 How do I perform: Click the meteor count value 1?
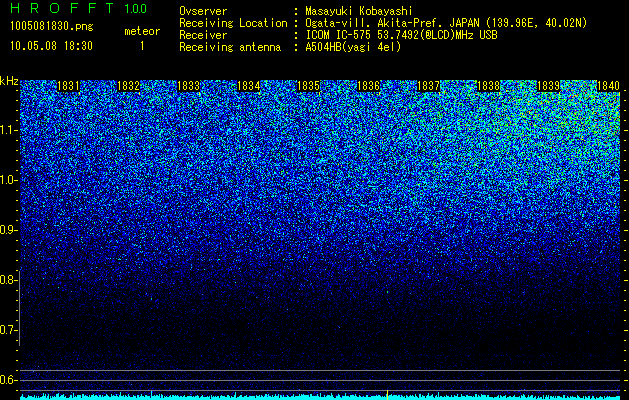142,46
